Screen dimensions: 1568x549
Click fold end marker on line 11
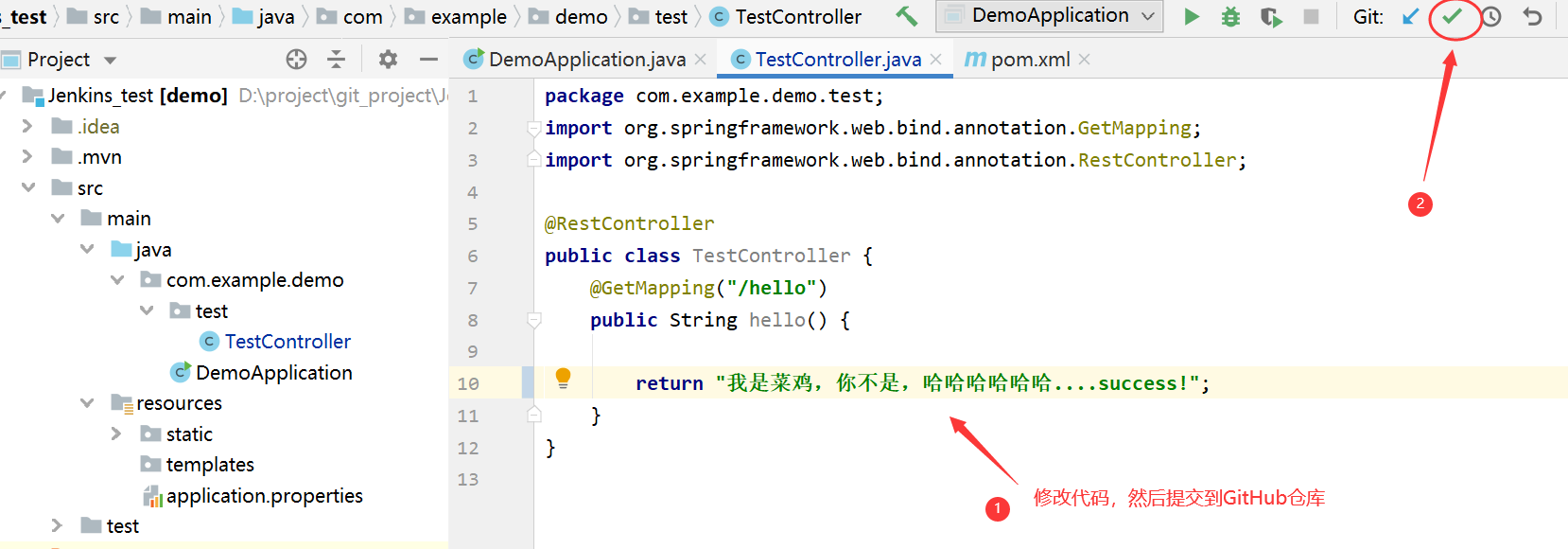point(533,415)
